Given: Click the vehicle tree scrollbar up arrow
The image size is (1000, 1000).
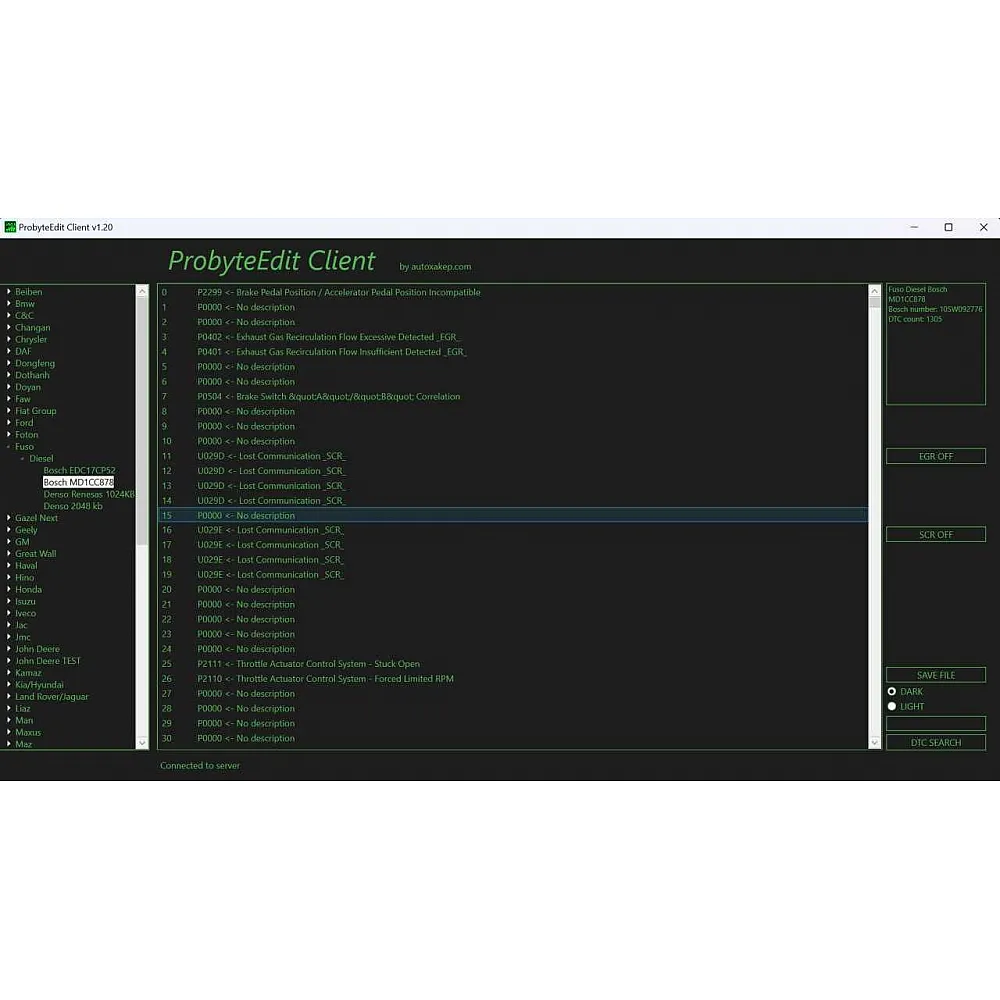Looking at the screenshot, I should 141,292.
